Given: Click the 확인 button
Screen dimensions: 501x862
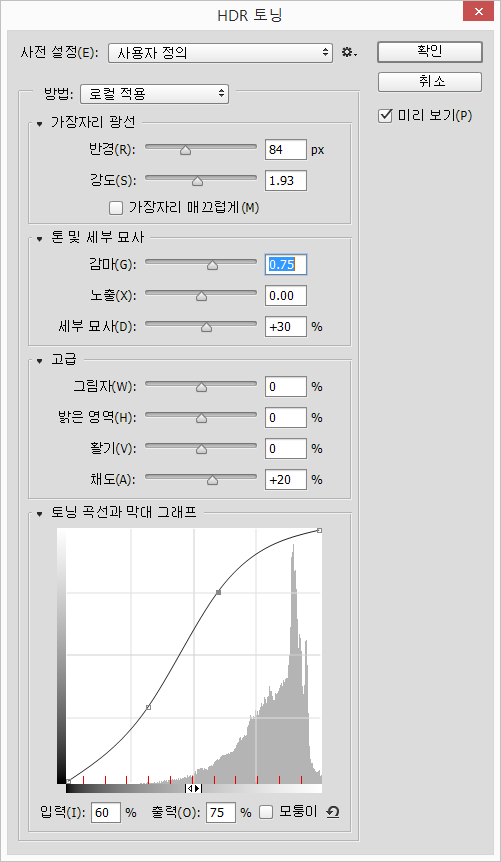Looking at the screenshot, I should tap(430, 52).
